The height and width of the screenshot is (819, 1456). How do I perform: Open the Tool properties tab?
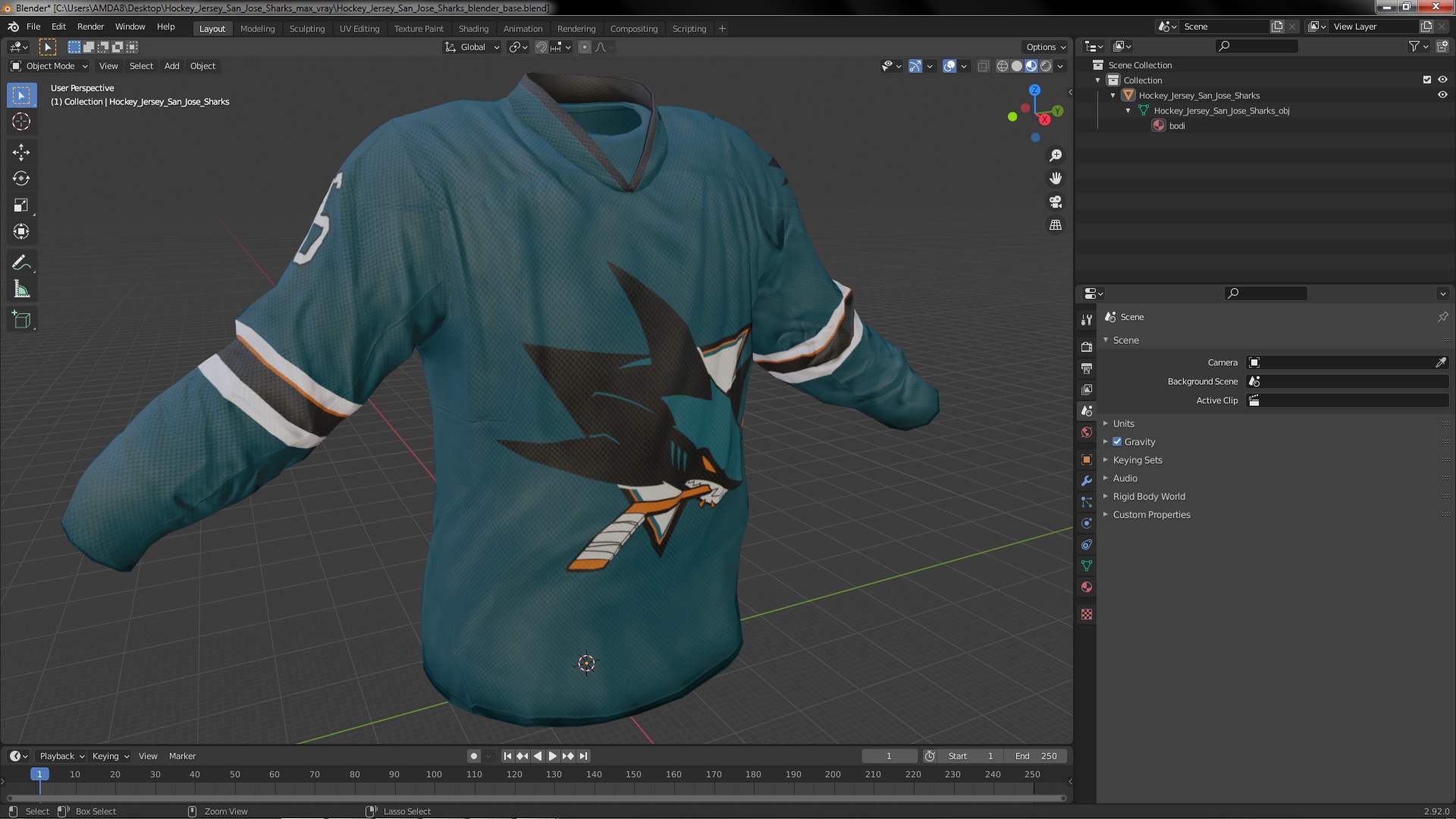[1087, 320]
